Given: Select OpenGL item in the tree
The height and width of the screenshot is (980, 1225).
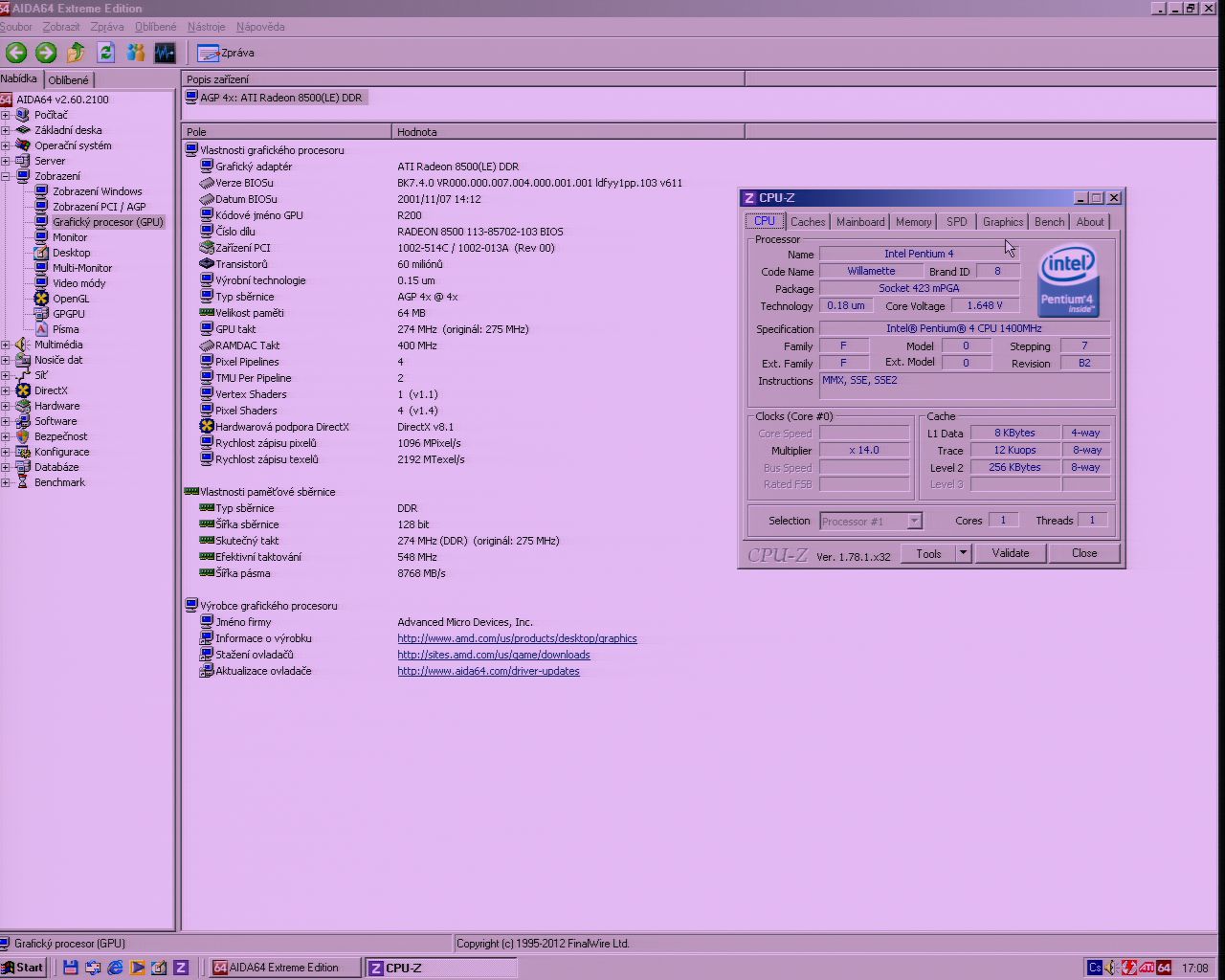Looking at the screenshot, I should coord(71,299).
